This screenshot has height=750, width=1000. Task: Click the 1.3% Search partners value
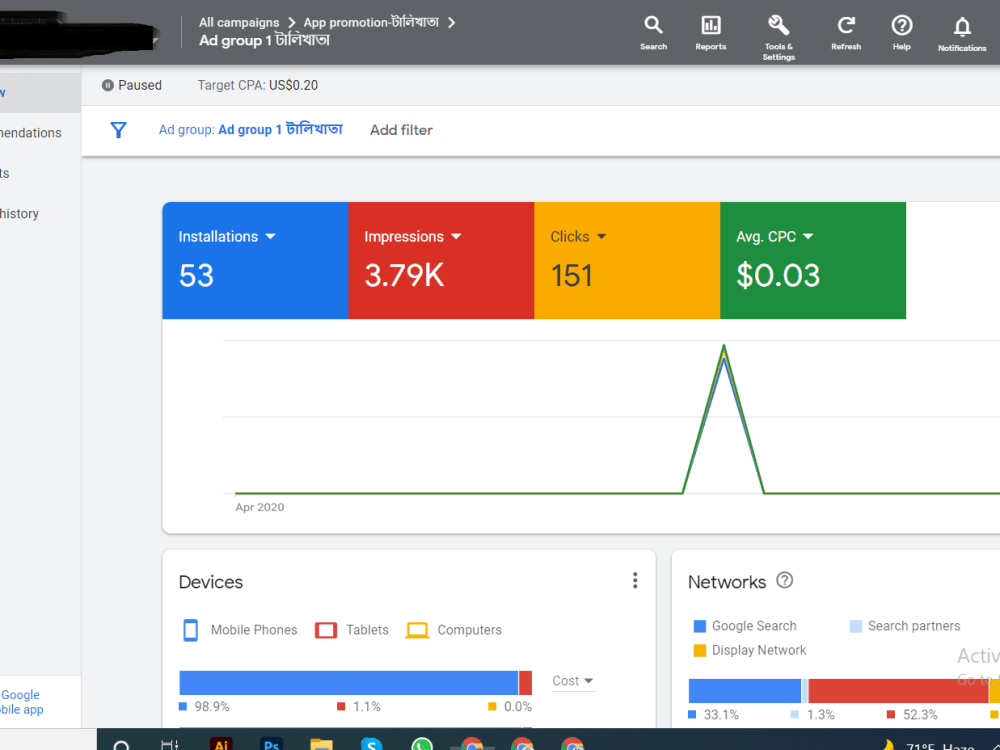click(820, 715)
